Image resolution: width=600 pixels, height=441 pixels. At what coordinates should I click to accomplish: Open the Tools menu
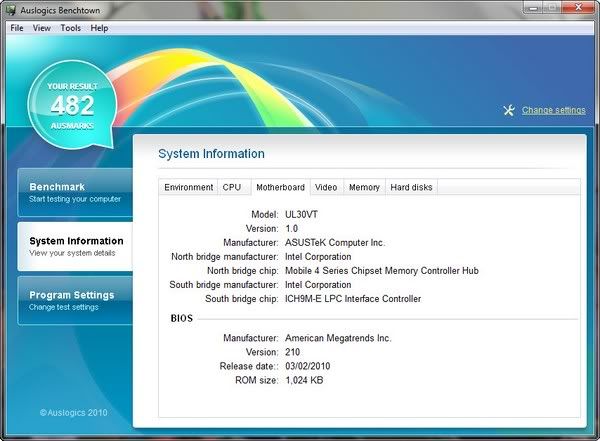tap(70, 28)
